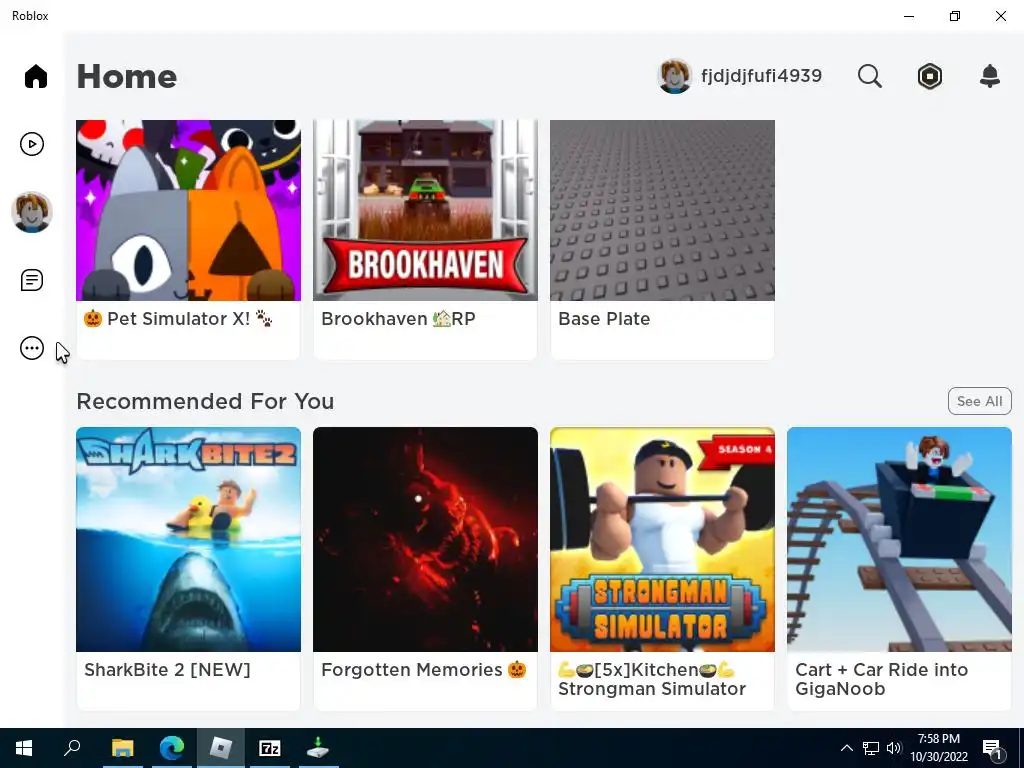1024x768 pixels.
Task: Open the Brookhaven game thumbnail
Action: pos(426,210)
